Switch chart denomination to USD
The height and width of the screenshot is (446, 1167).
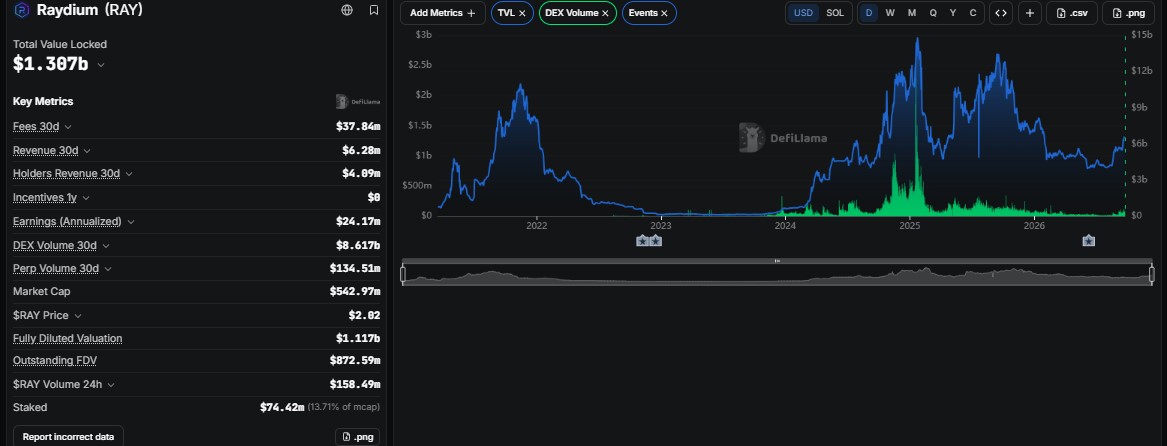tap(803, 13)
